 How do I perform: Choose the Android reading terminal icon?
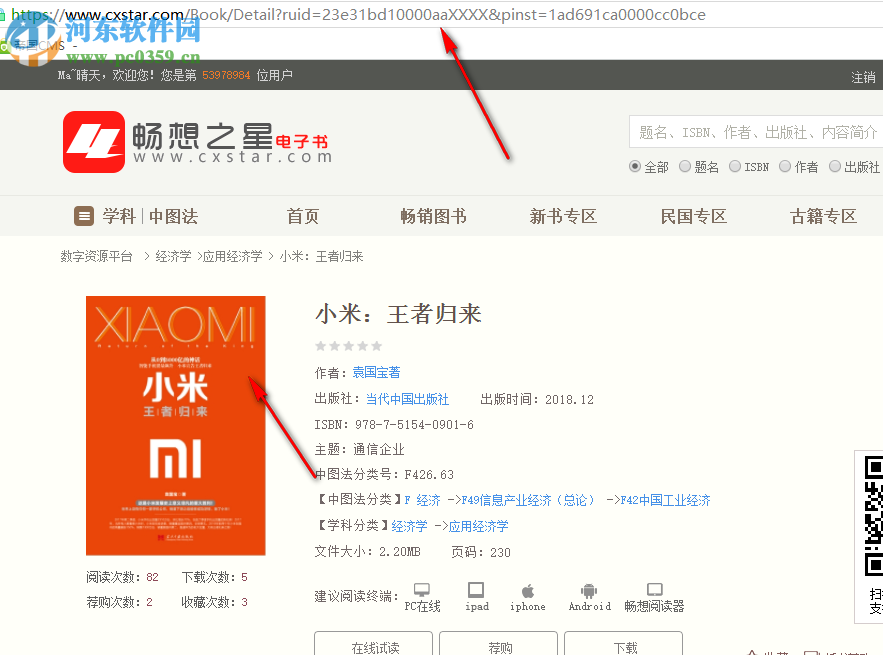pos(589,591)
